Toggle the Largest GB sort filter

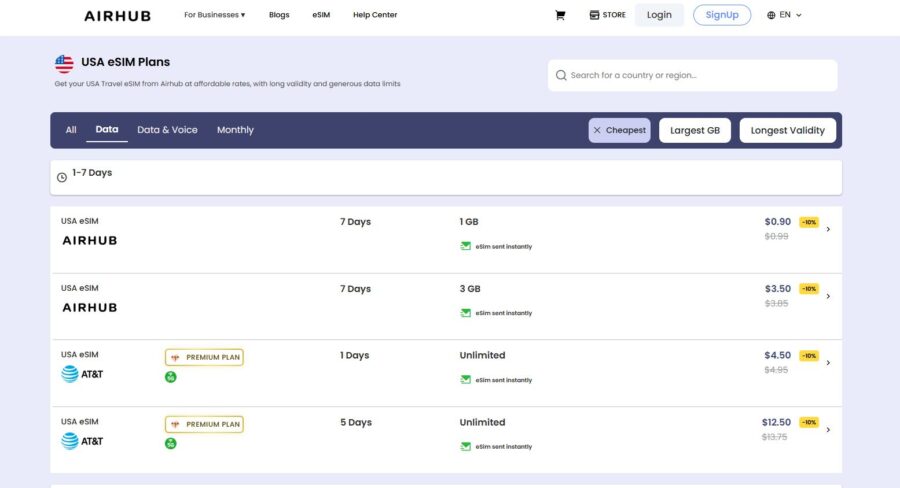coord(695,130)
